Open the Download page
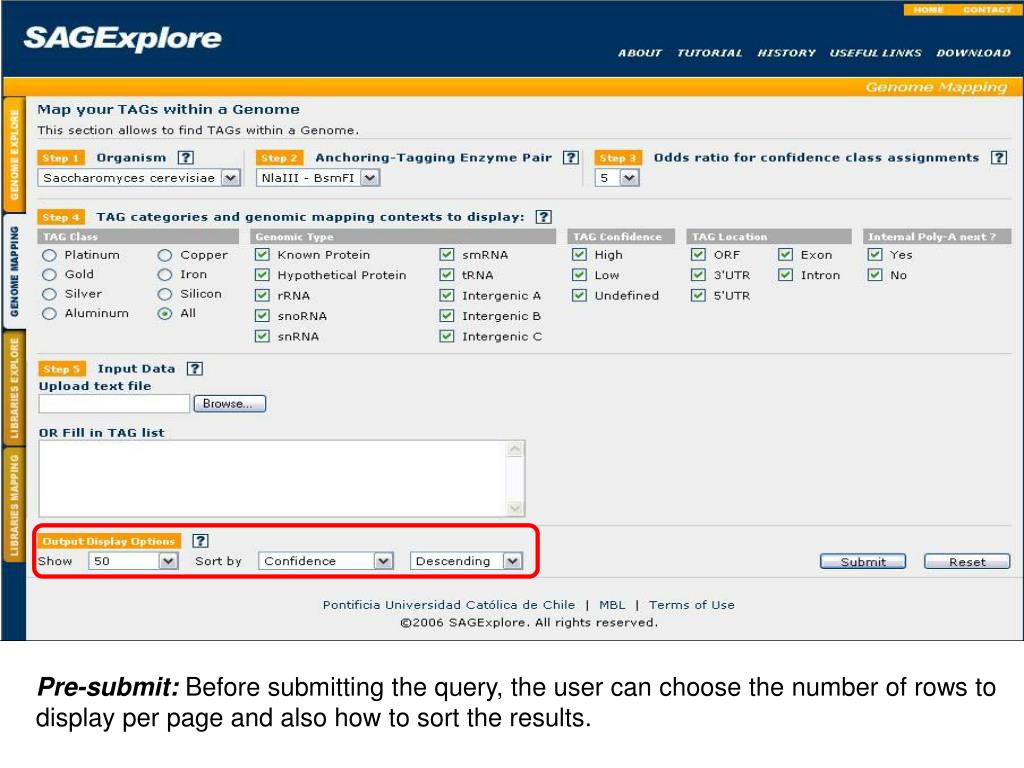The height and width of the screenshot is (768, 1024). [x=973, y=53]
